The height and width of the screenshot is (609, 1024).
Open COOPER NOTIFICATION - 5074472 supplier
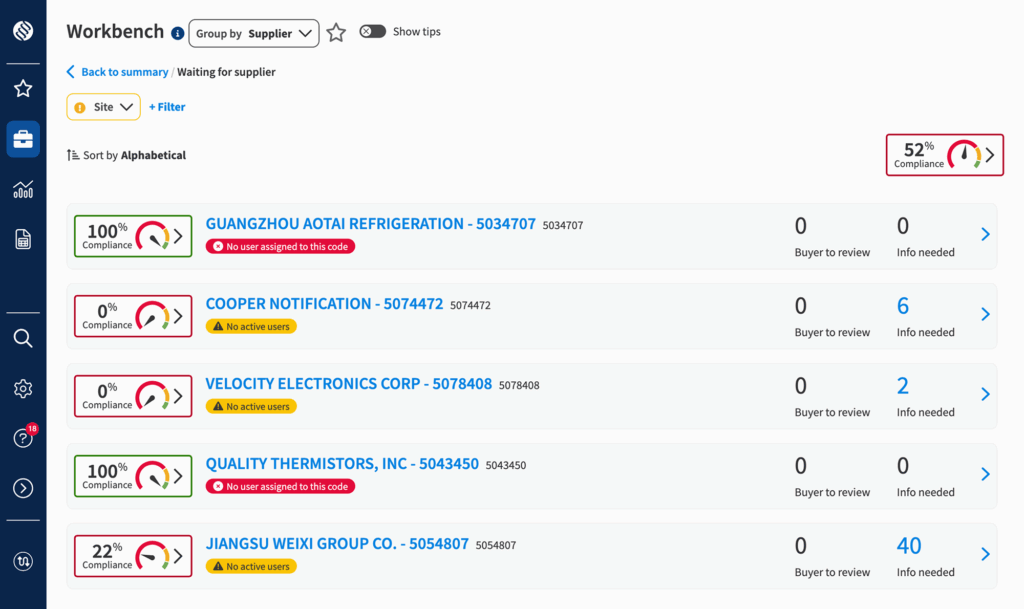[x=325, y=304]
